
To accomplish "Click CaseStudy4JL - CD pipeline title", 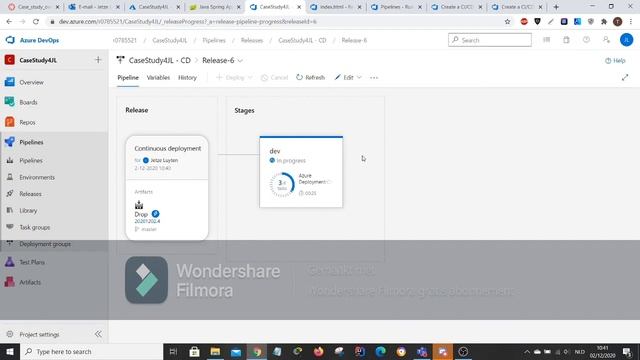I will (160, 60).
